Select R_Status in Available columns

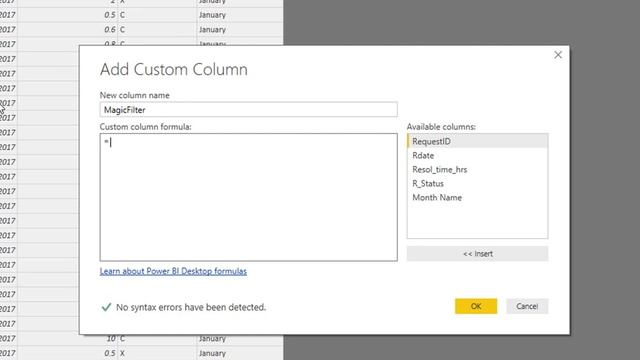click(x=477, y=183)
